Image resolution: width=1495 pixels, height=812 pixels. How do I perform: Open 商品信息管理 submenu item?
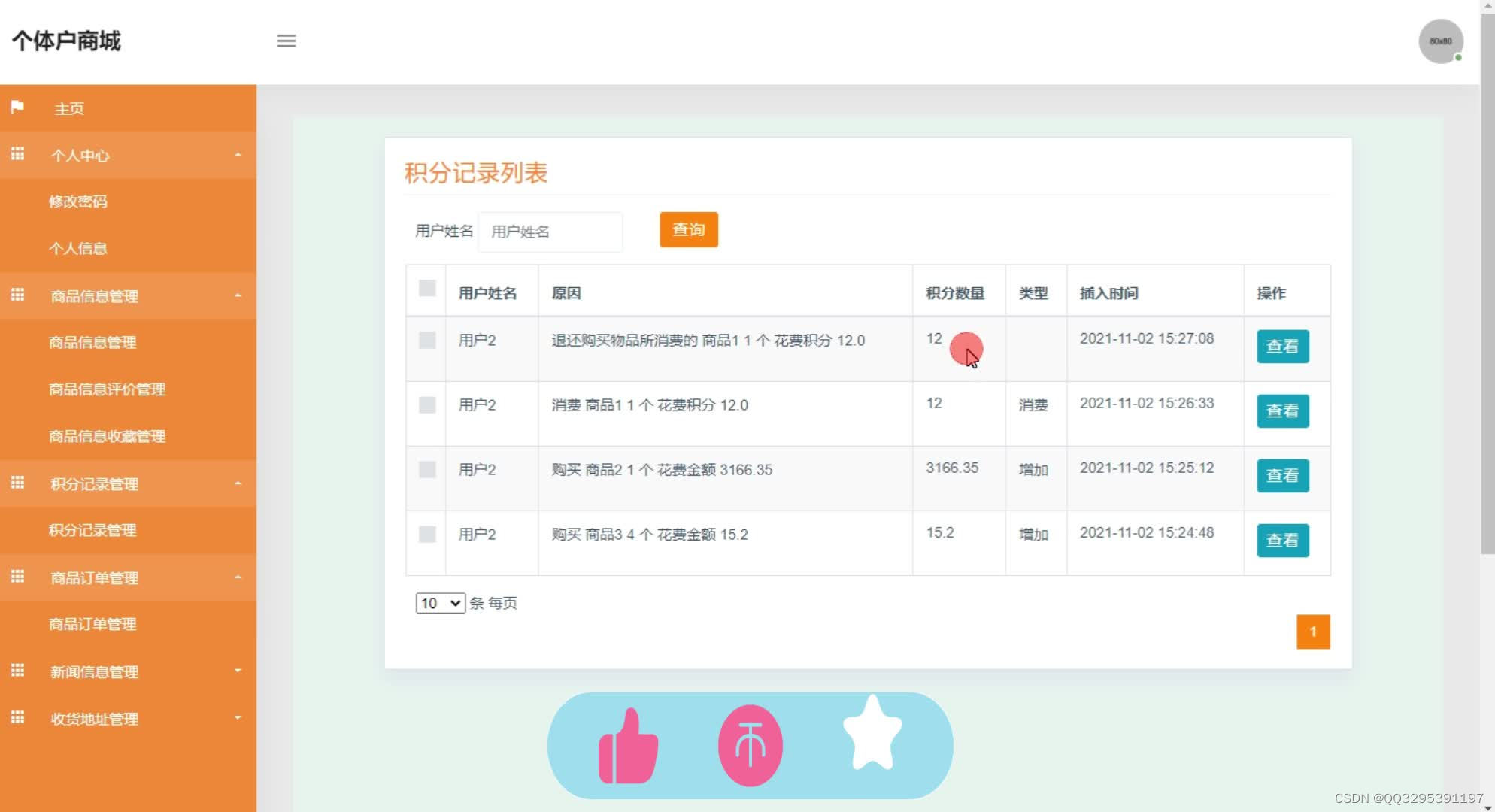click(92, 342)
